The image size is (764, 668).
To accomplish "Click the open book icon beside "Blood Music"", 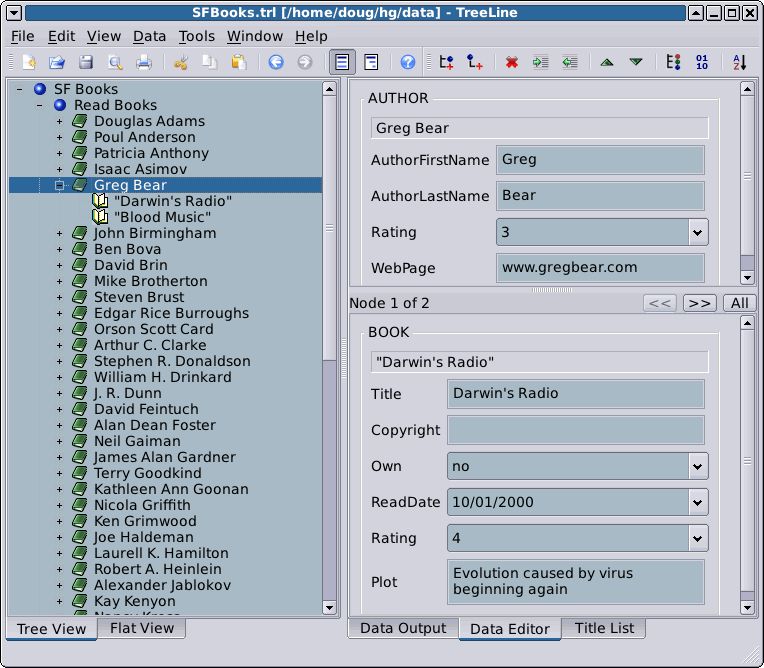I will click(x=100, y=217).
